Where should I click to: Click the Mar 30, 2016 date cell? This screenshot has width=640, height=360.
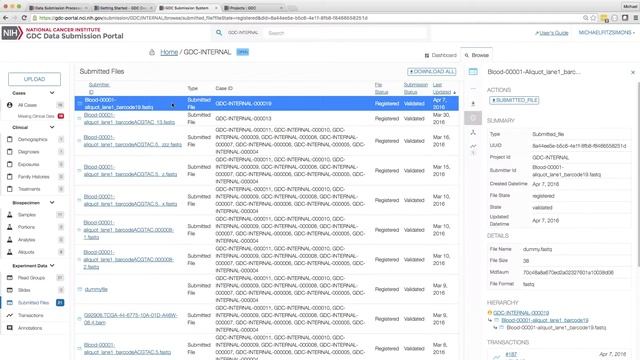441,118
